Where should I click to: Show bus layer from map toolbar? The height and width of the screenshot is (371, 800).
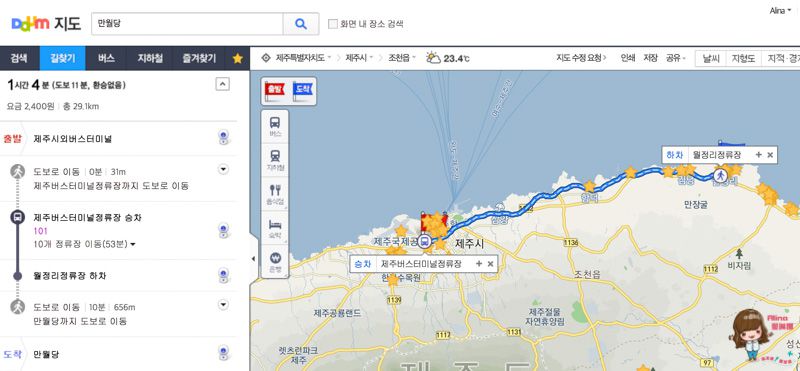(274, 126)
